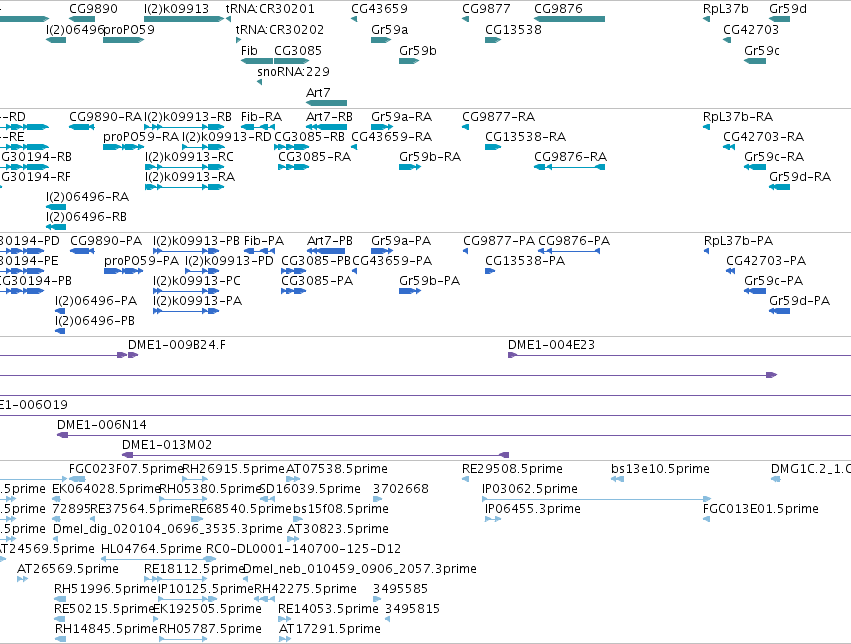Select EST IP03062.5prime
Screen dimensions: 851x644
pyautogui.click(x=530, y=488)
